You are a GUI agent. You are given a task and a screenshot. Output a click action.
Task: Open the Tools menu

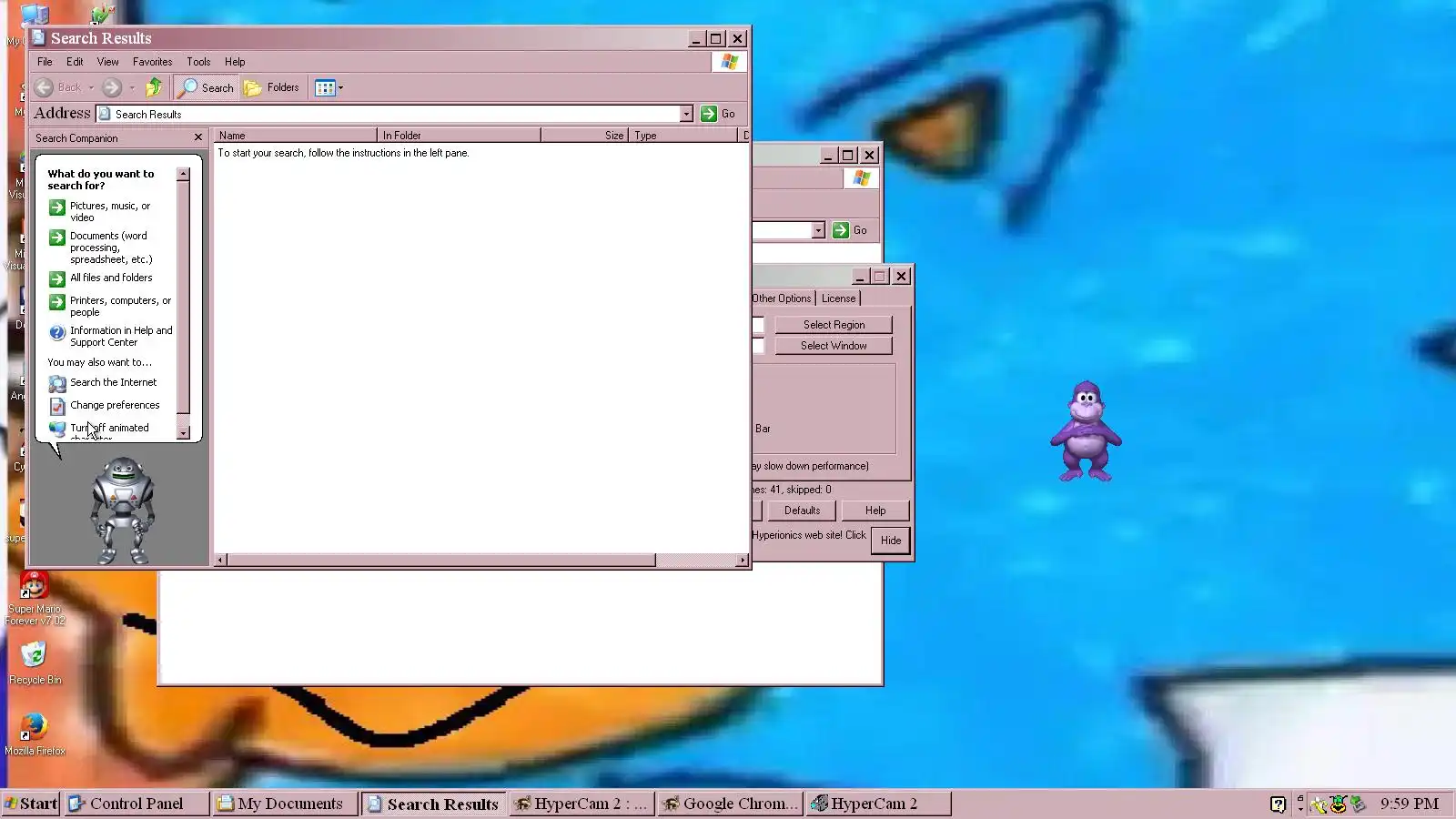click(x=198, y=62)
